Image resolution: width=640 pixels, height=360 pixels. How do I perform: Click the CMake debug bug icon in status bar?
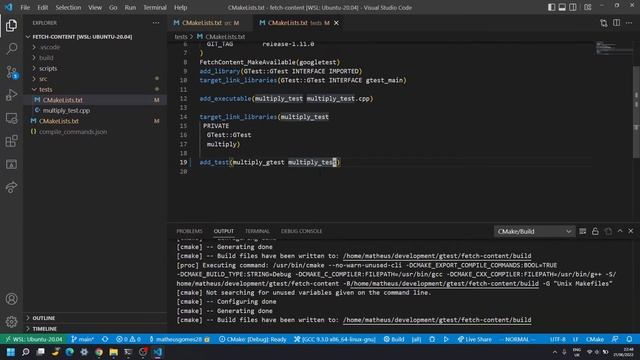(x=432, y=339)
